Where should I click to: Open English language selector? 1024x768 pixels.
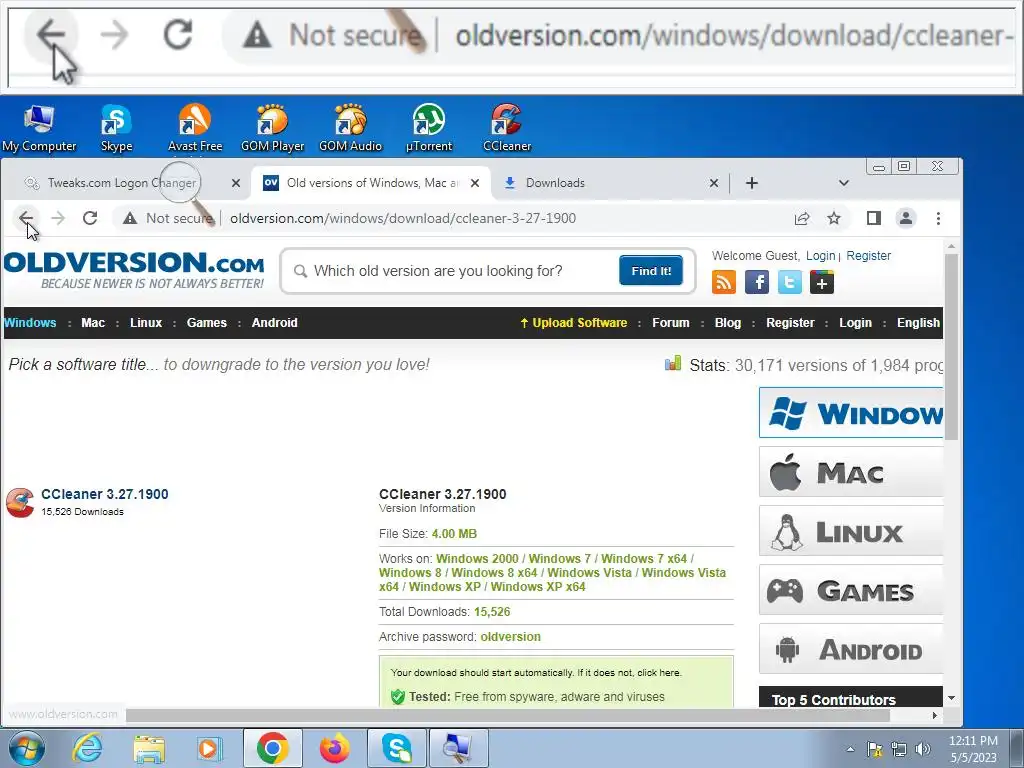918,323
